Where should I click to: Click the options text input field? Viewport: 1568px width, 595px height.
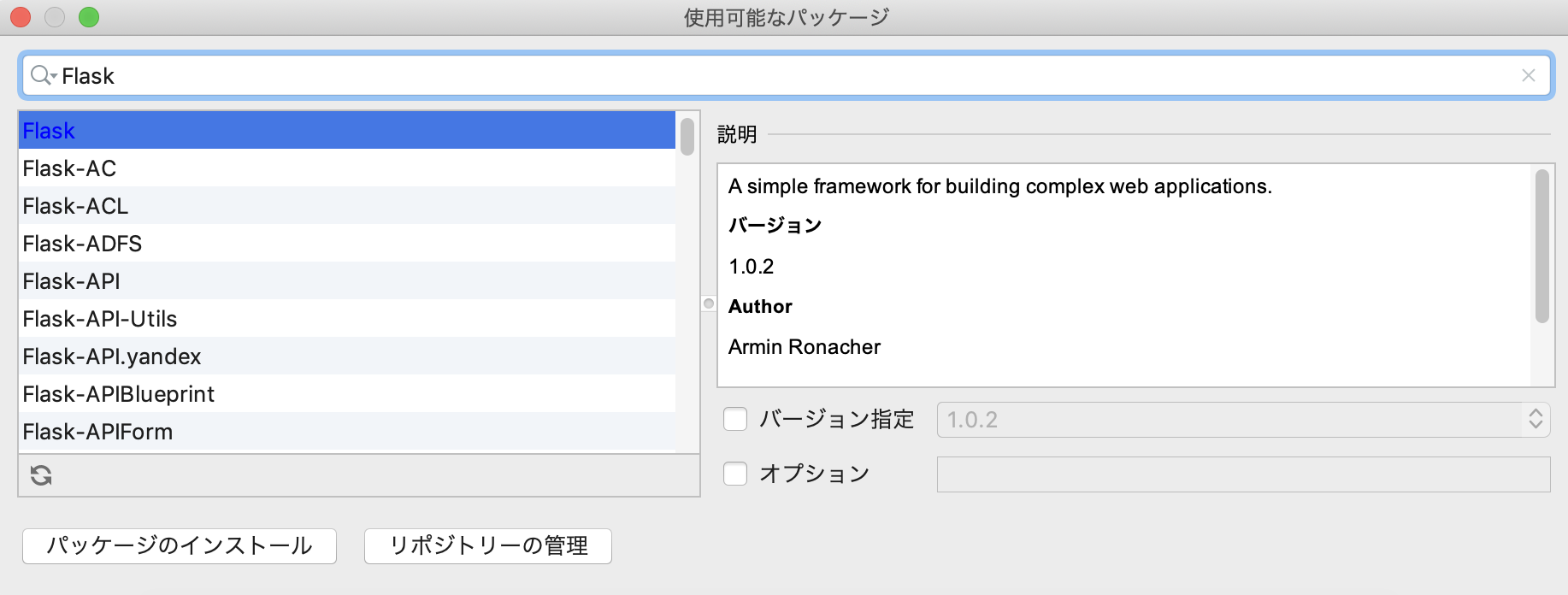coord(1243,474)
